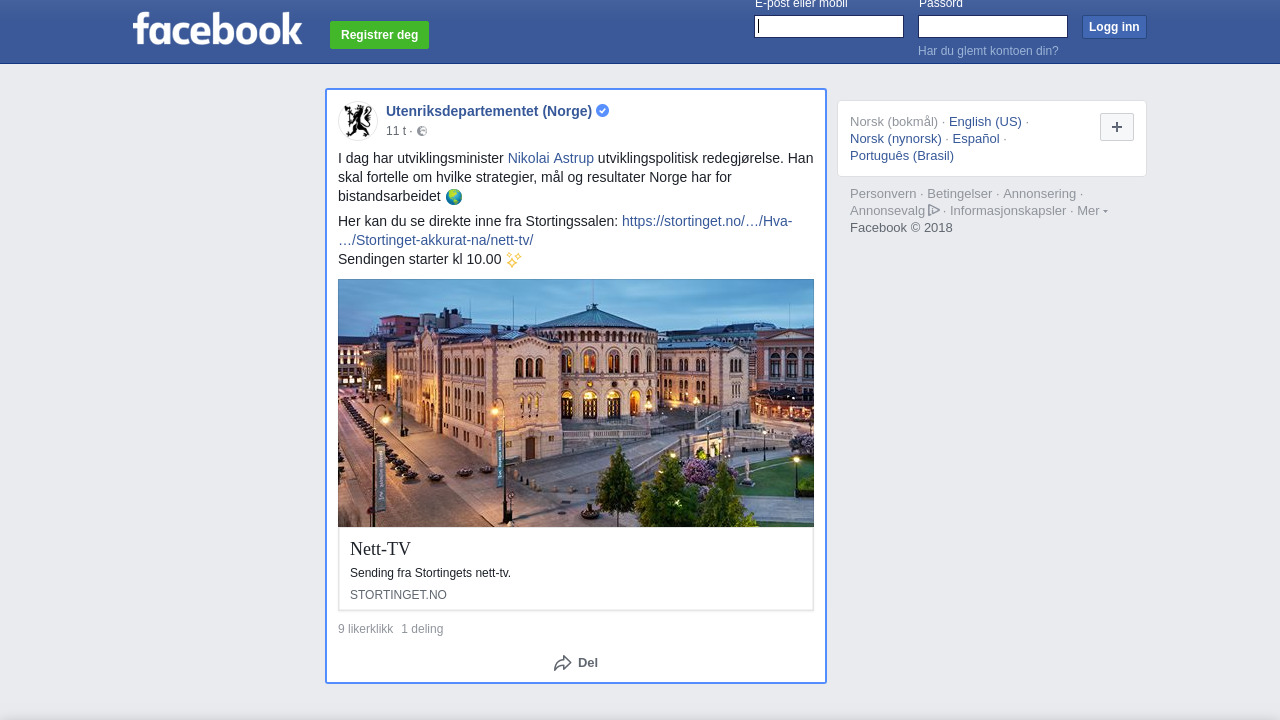Click the AdChoices triangle icon
Screen dimensions: 1280x720
934,210
